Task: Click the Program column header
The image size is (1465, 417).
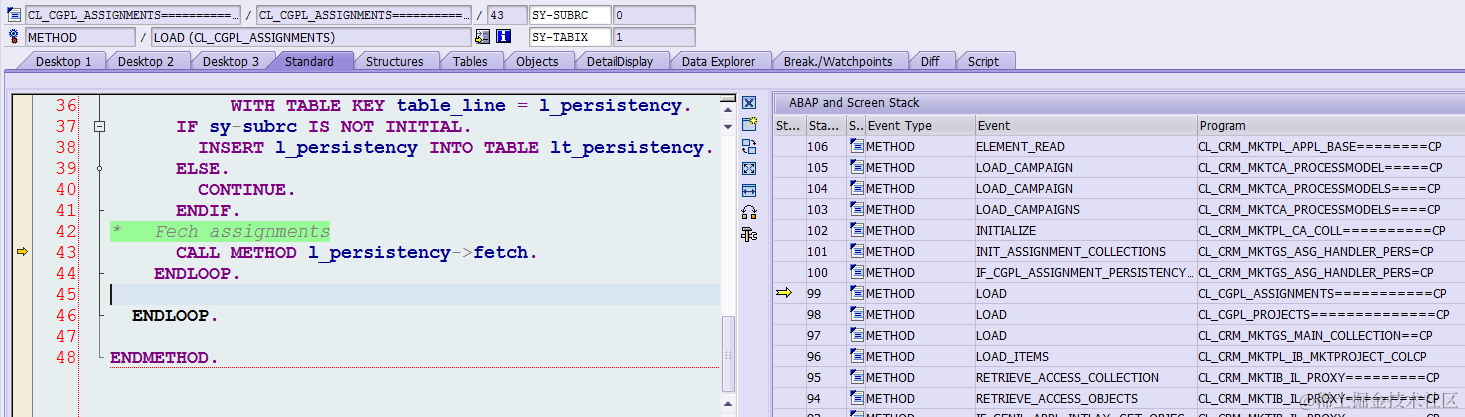Action: coord(1330,126)
